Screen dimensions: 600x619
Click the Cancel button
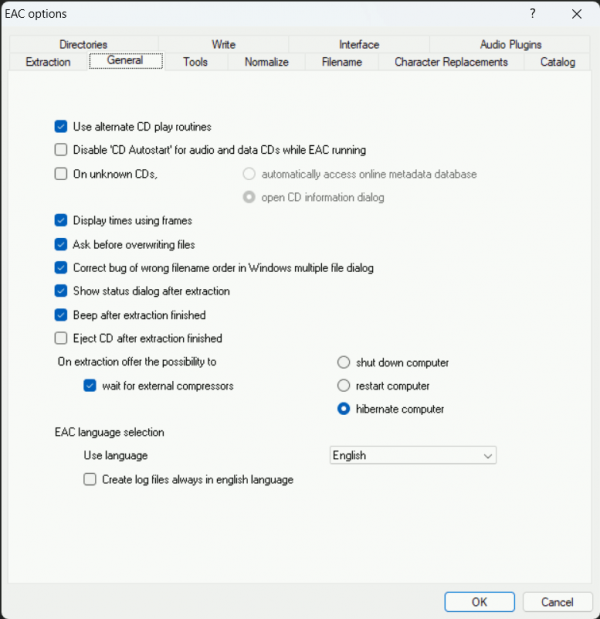(x=557, y=602)
